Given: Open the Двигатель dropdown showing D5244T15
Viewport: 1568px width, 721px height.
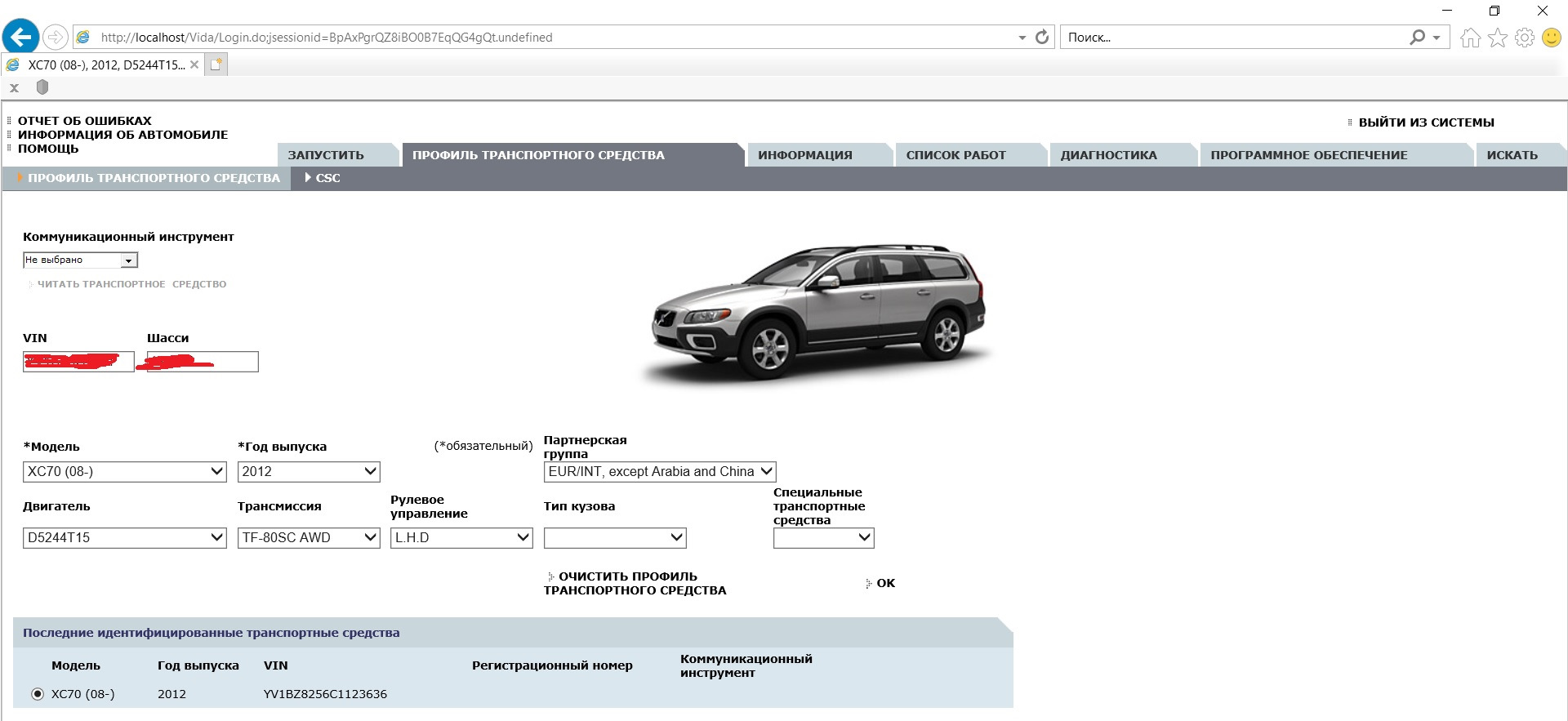Looking at the screenshot, I should [x=125, y=537].
